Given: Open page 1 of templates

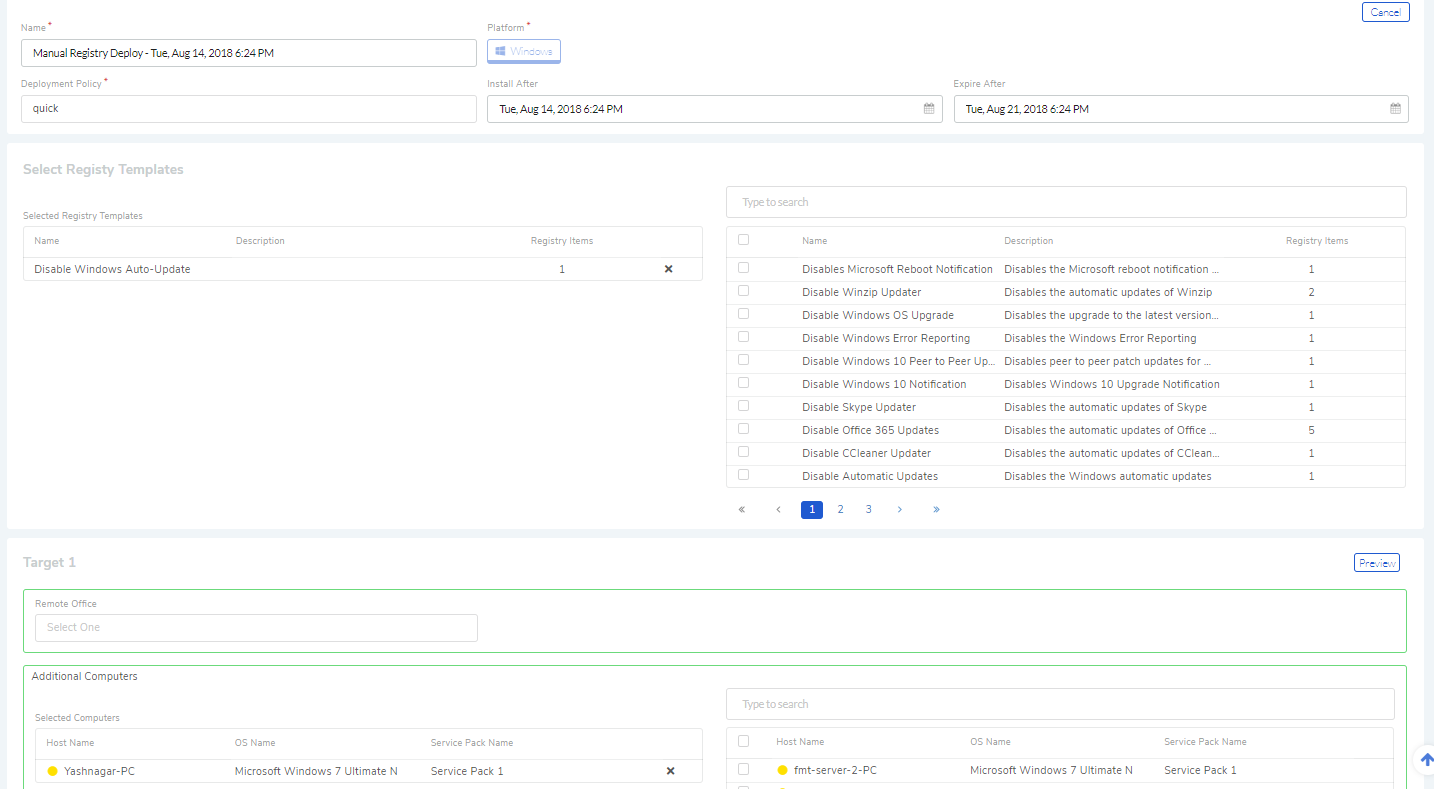Looking at the screenshot, I should point(812,509).
